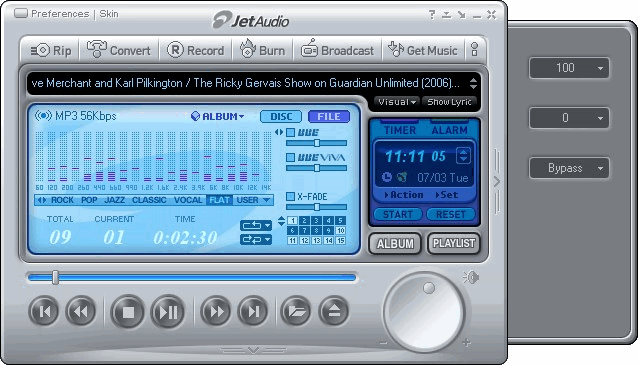Expand the Visual dropdown
Viewport: 638px width, 365px height.
[x=396, y=102]
